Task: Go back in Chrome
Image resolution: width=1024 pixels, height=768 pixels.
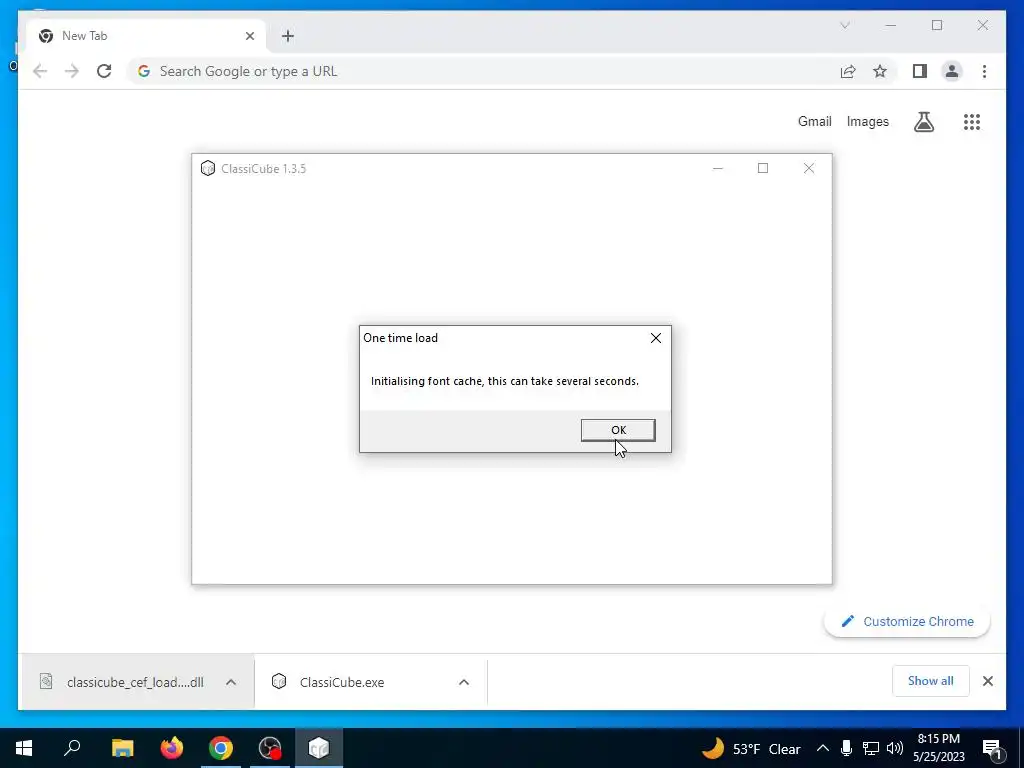Action: 40,71
